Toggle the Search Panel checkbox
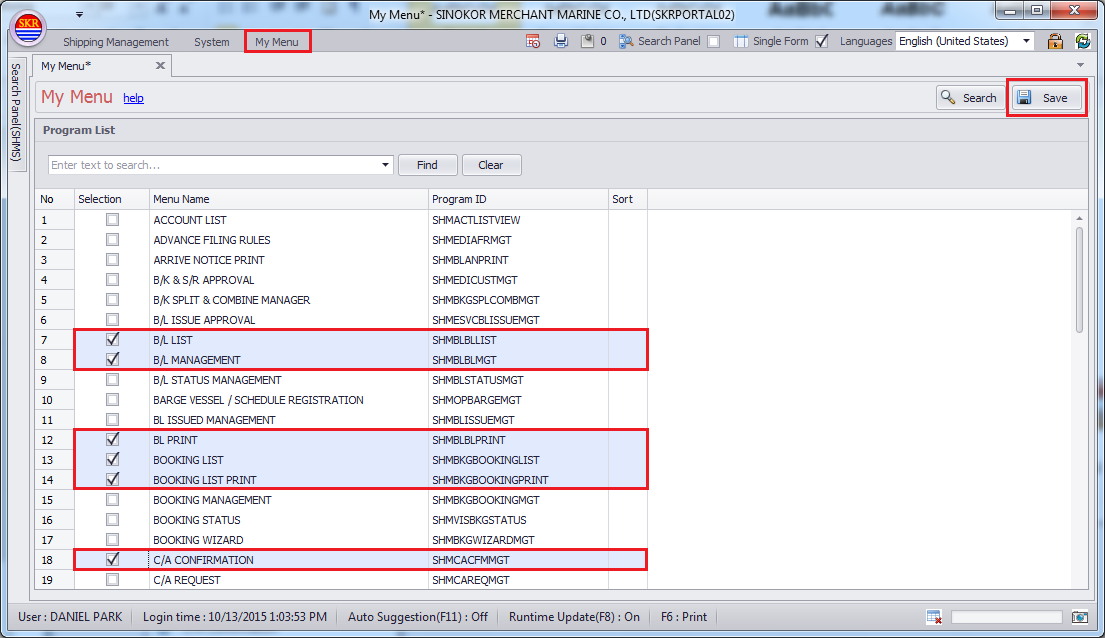 pos(714,42)
